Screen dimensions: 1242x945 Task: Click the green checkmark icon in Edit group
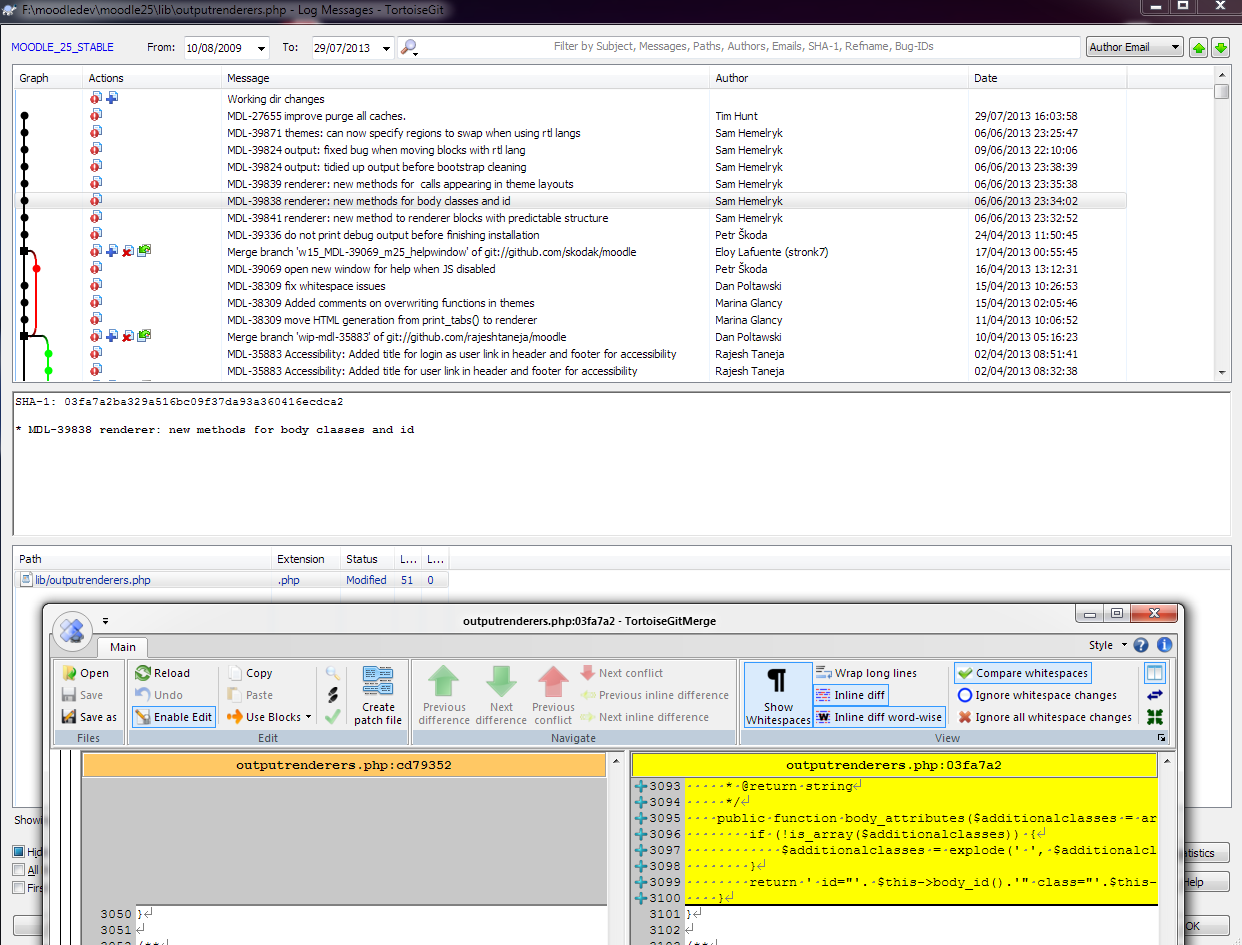(x=333, y=717)
